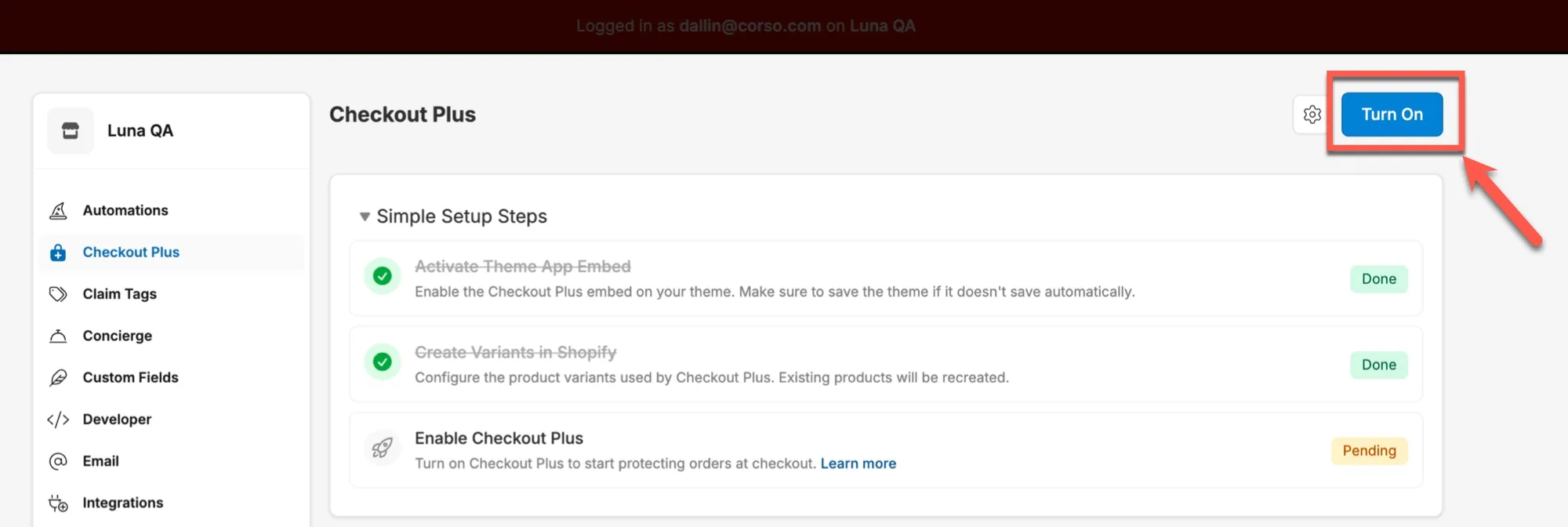Click green checkmark for Create Variants in Shopify

pos(383,362)
